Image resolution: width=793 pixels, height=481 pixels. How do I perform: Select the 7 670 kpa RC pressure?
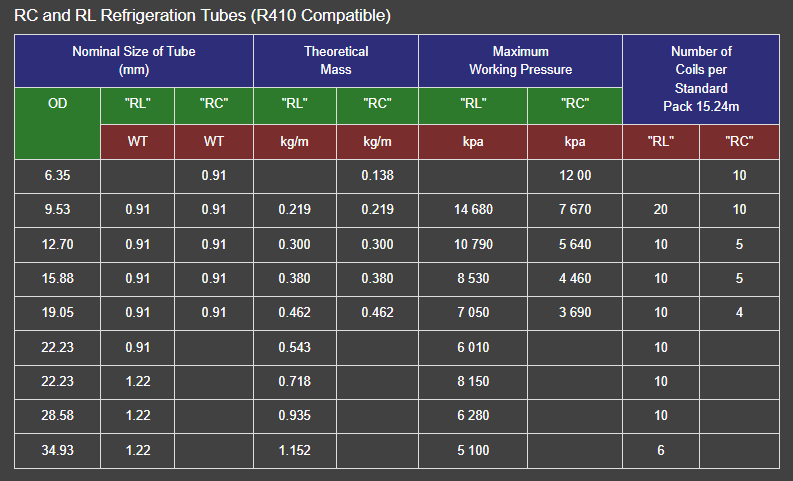(574, 209)
